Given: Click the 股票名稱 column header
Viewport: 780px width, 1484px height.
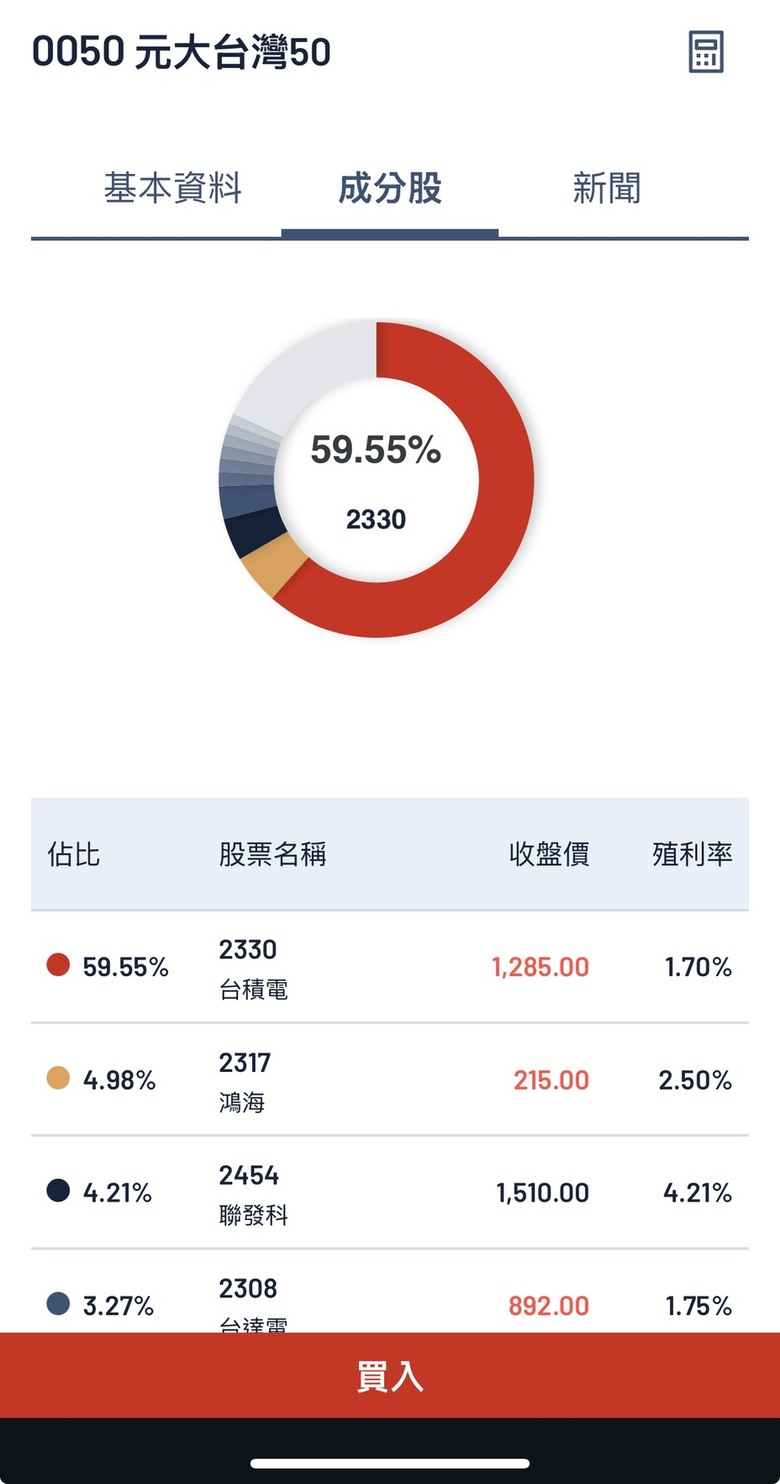Looking at the screenshot, I should tap(273, 854).
